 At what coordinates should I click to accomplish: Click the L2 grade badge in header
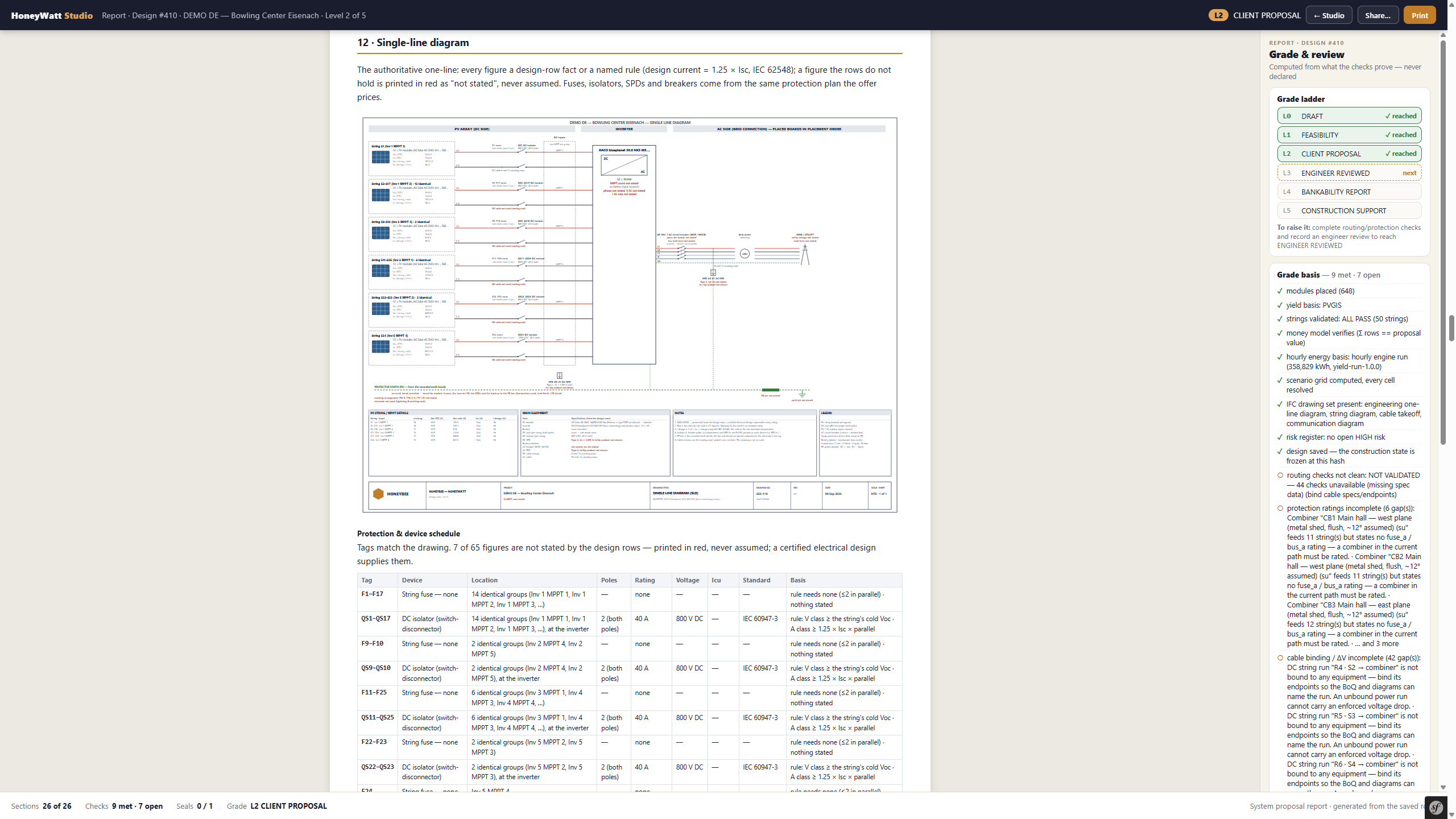pyautogui.click(x=1218, y=15)
